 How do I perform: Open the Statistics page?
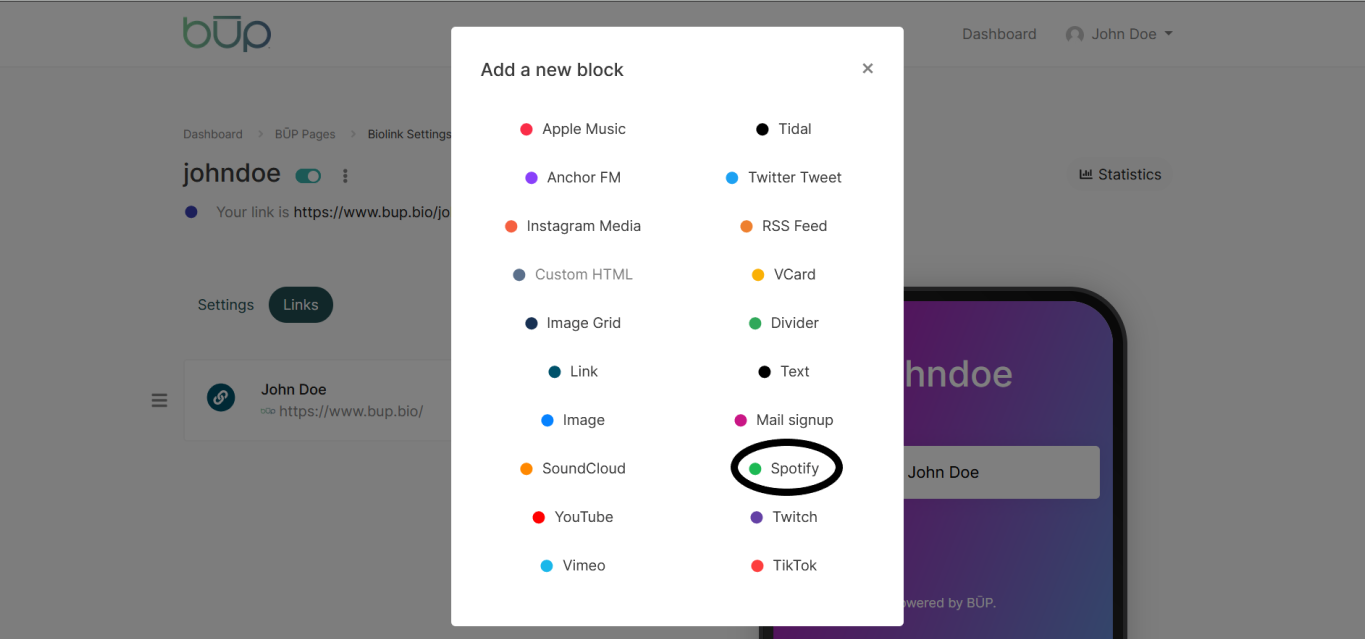click(x=1120, y=174)
